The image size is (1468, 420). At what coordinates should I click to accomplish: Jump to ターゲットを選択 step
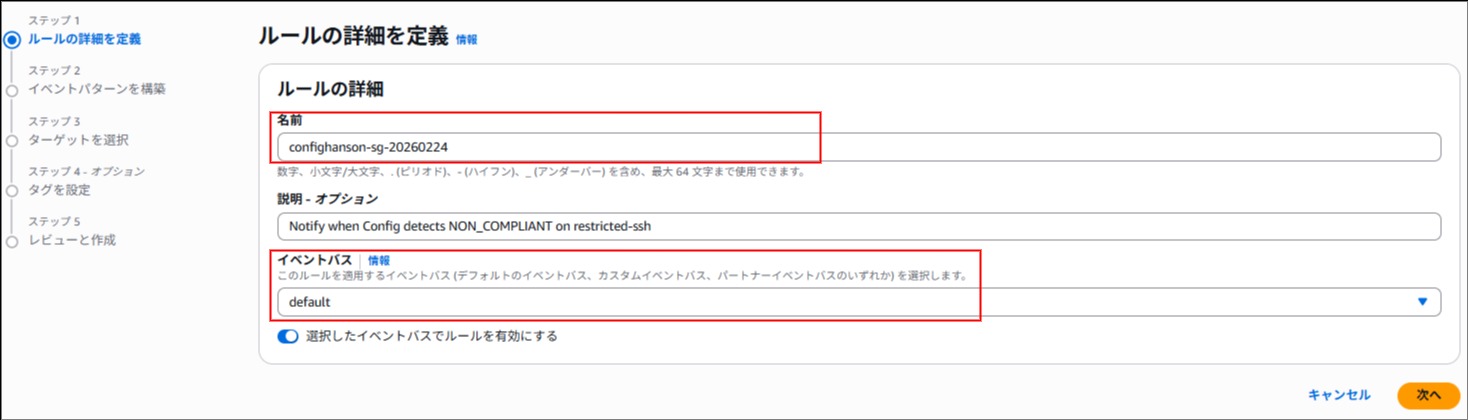pos(78,140)
